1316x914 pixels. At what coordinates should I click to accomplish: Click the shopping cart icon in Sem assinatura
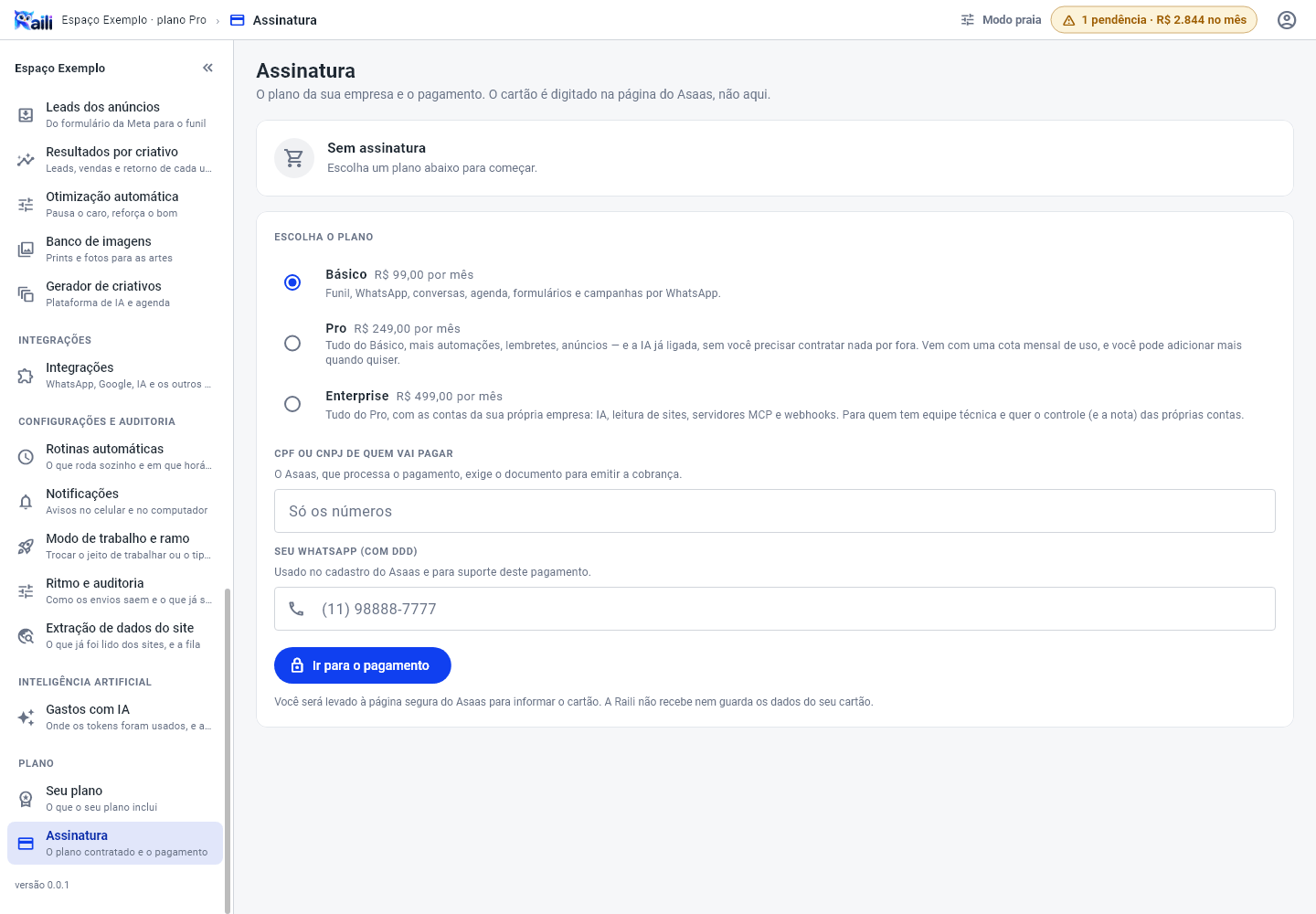(x=294, y=158)
